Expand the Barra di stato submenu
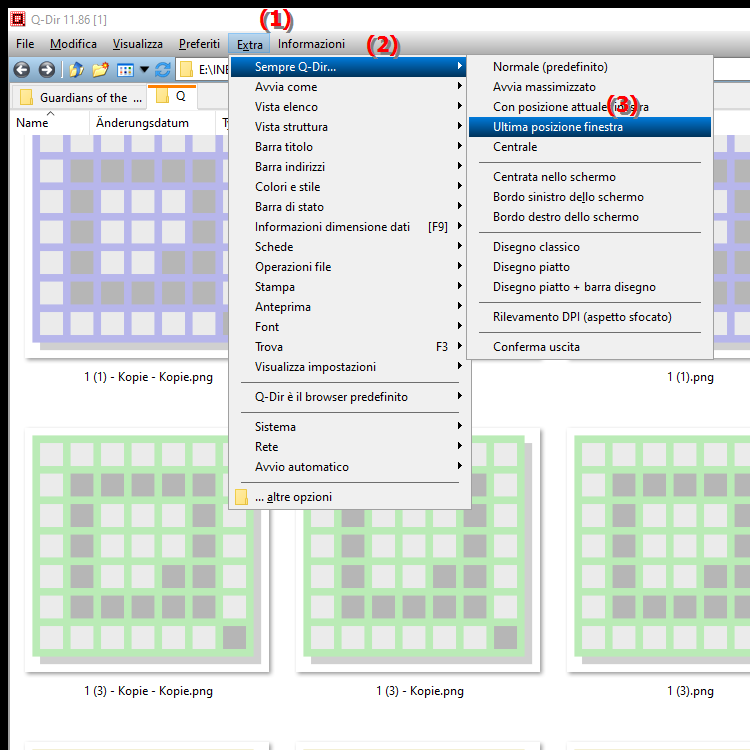This screenshot has width=750, height=750. (x=348, y=207)
